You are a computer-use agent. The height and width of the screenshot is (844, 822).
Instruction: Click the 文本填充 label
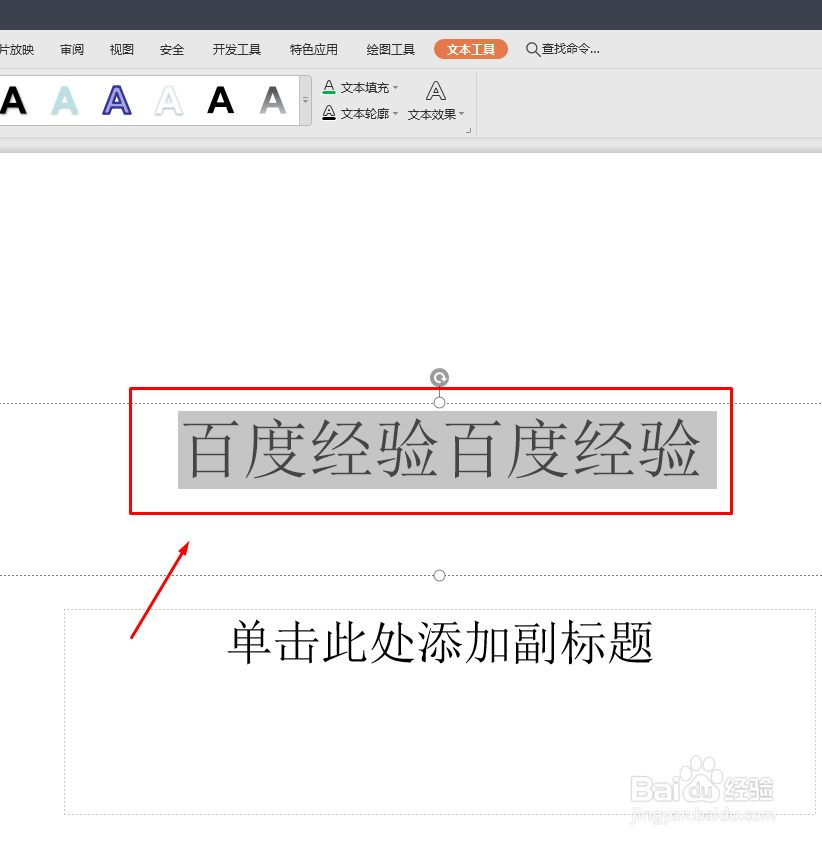pyautogui.click(x=364, y=87)
